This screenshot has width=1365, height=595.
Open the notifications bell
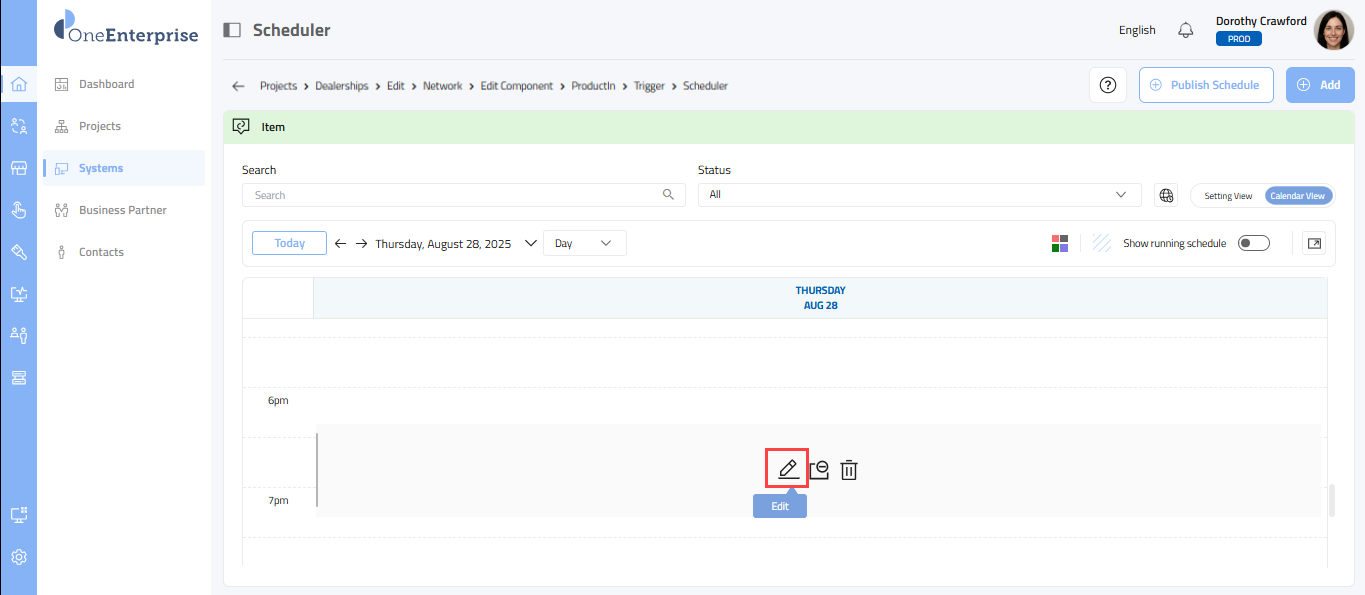[1186, 30]
